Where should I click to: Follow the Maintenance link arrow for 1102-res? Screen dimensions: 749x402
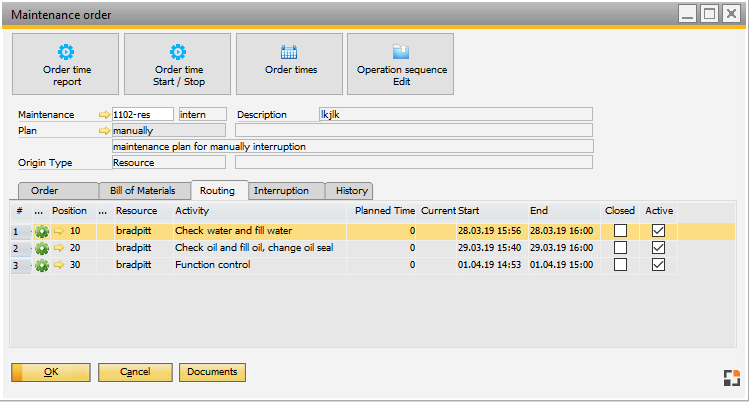point(105,115)
